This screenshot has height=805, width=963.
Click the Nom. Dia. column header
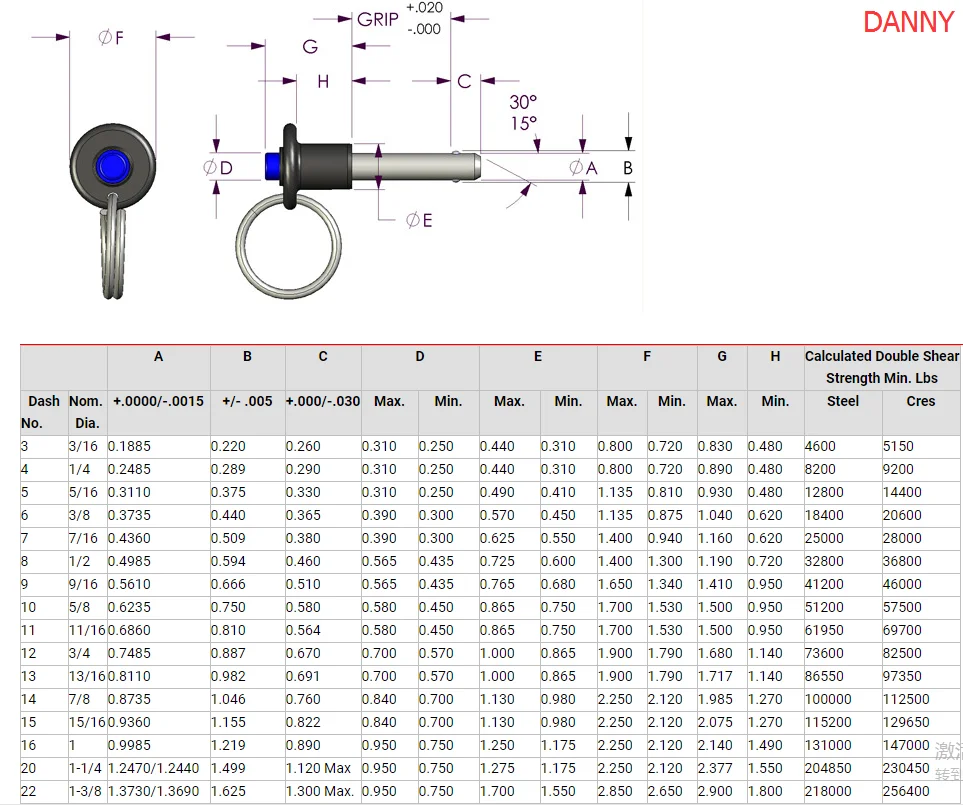[x=86, y=411]
